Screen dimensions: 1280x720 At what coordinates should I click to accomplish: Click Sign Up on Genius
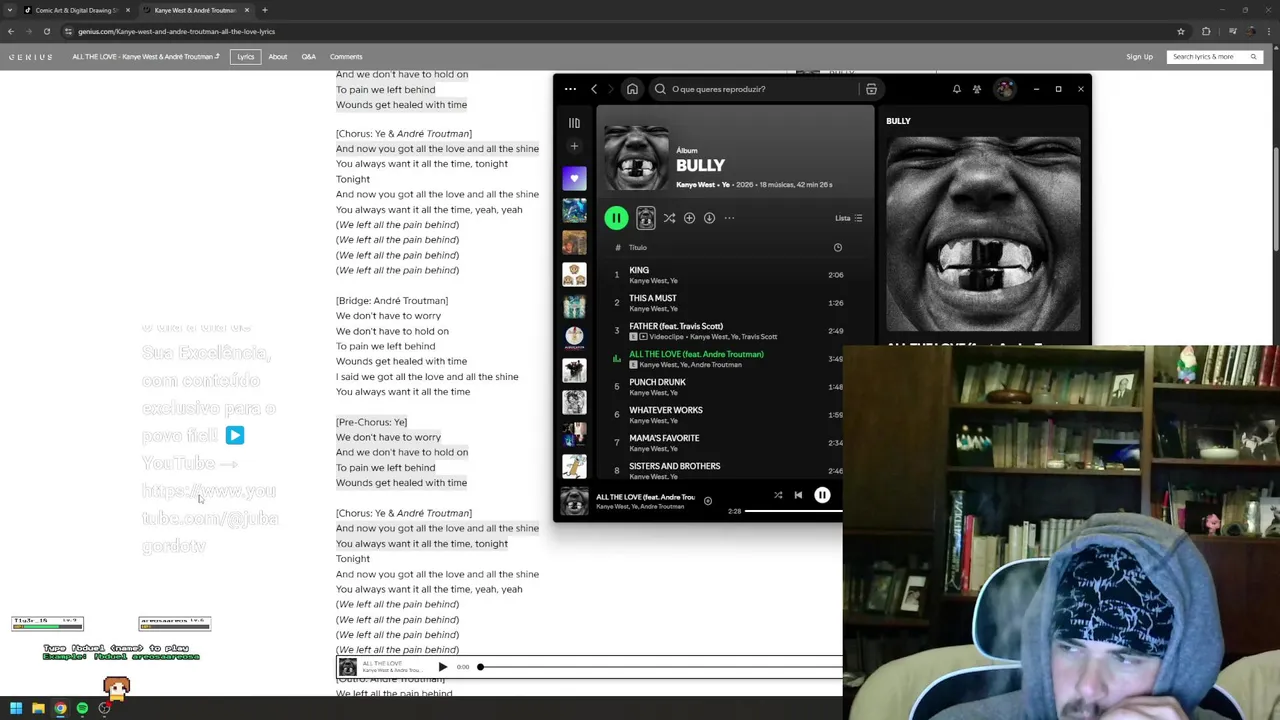click(x=1139, y=57)
